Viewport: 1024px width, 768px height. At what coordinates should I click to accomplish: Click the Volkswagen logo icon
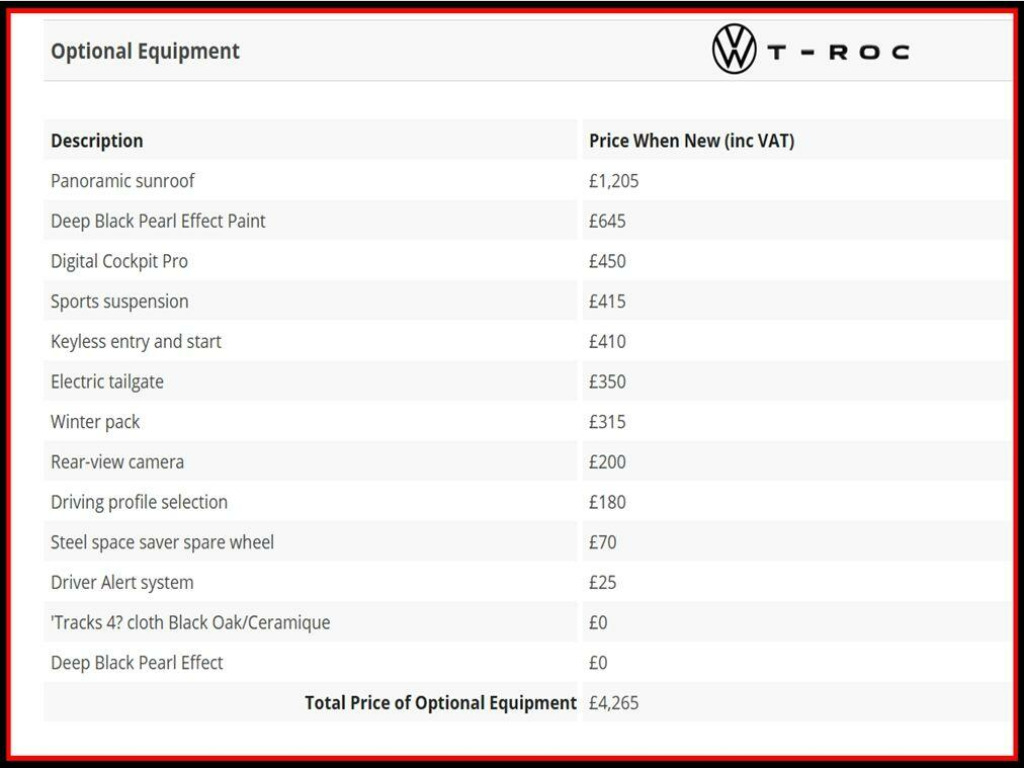point(733,50)
